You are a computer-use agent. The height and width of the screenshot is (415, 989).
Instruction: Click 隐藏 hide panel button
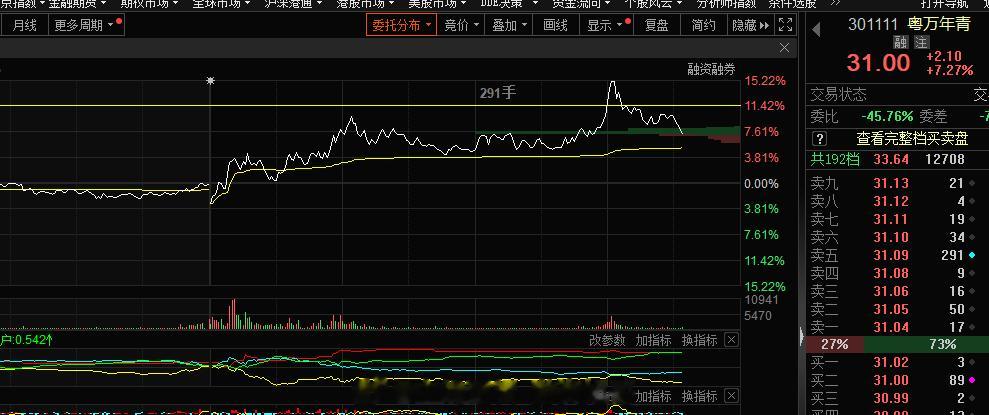point(751,25)
